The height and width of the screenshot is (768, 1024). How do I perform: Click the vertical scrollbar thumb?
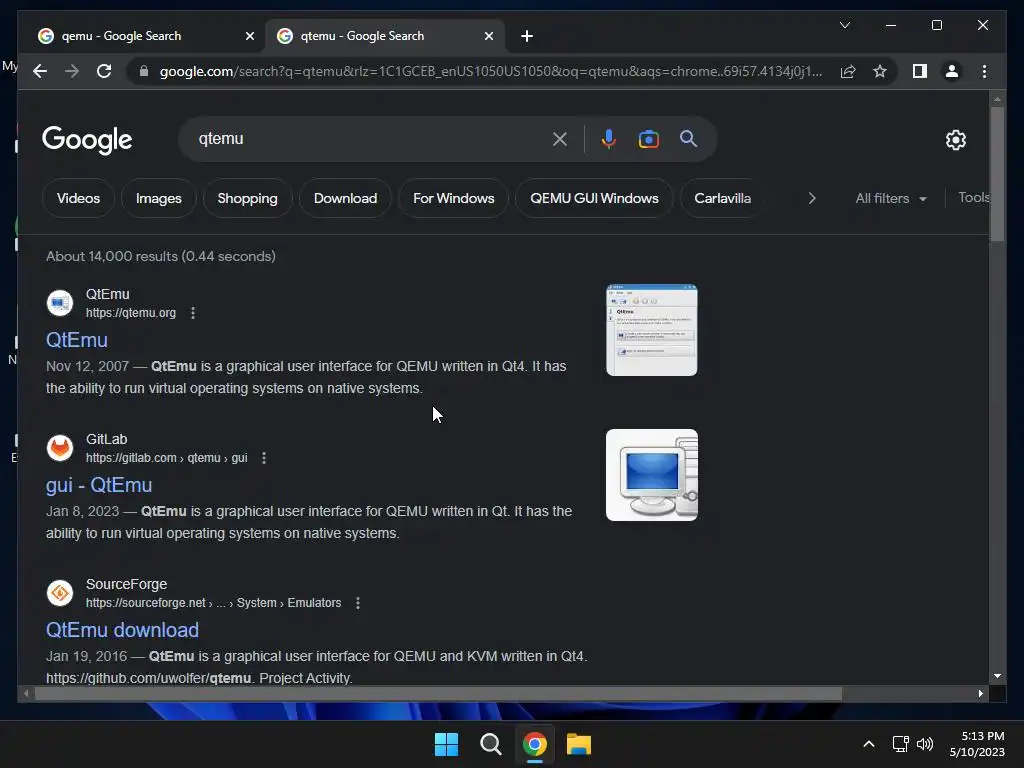997,173
